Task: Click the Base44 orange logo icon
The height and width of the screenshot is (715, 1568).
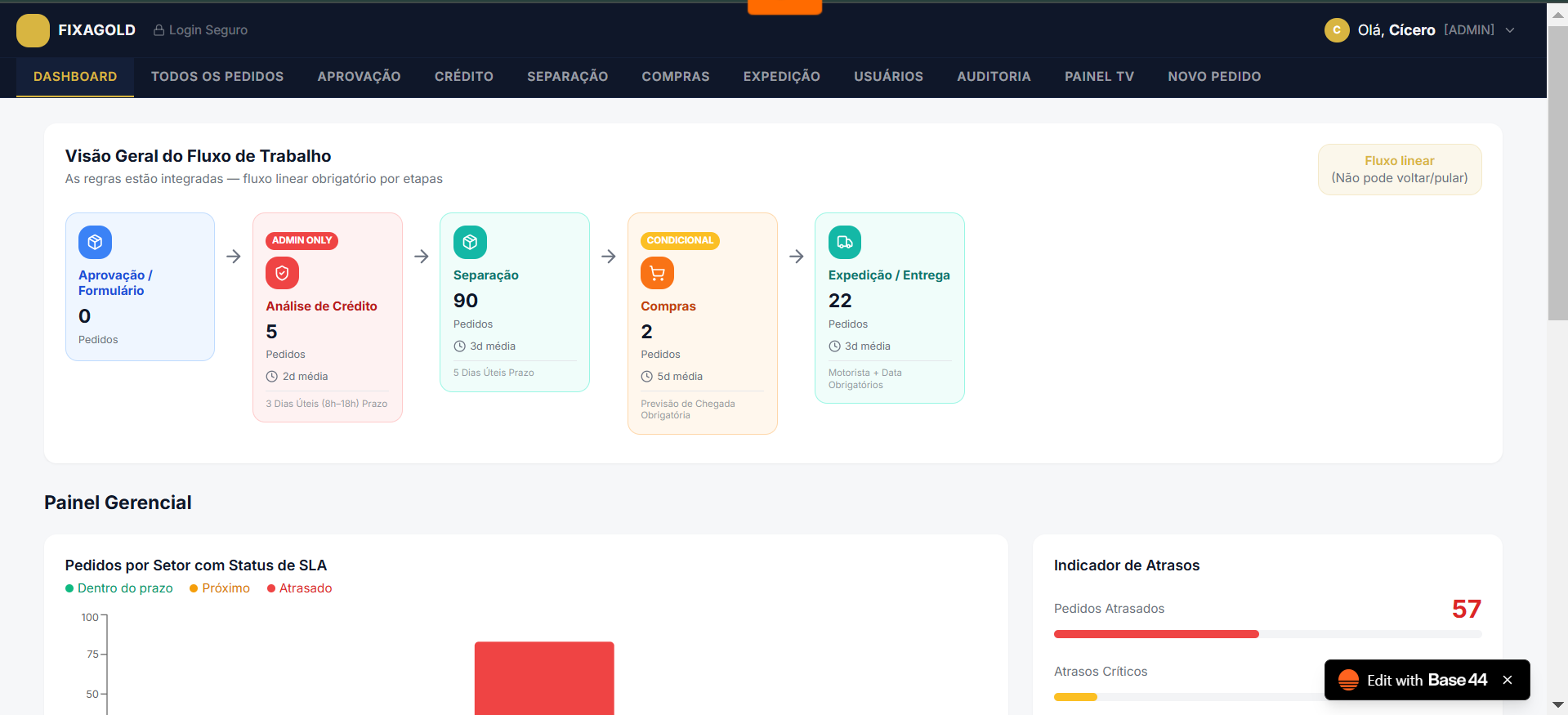Action: click(x=1348, y=680)
